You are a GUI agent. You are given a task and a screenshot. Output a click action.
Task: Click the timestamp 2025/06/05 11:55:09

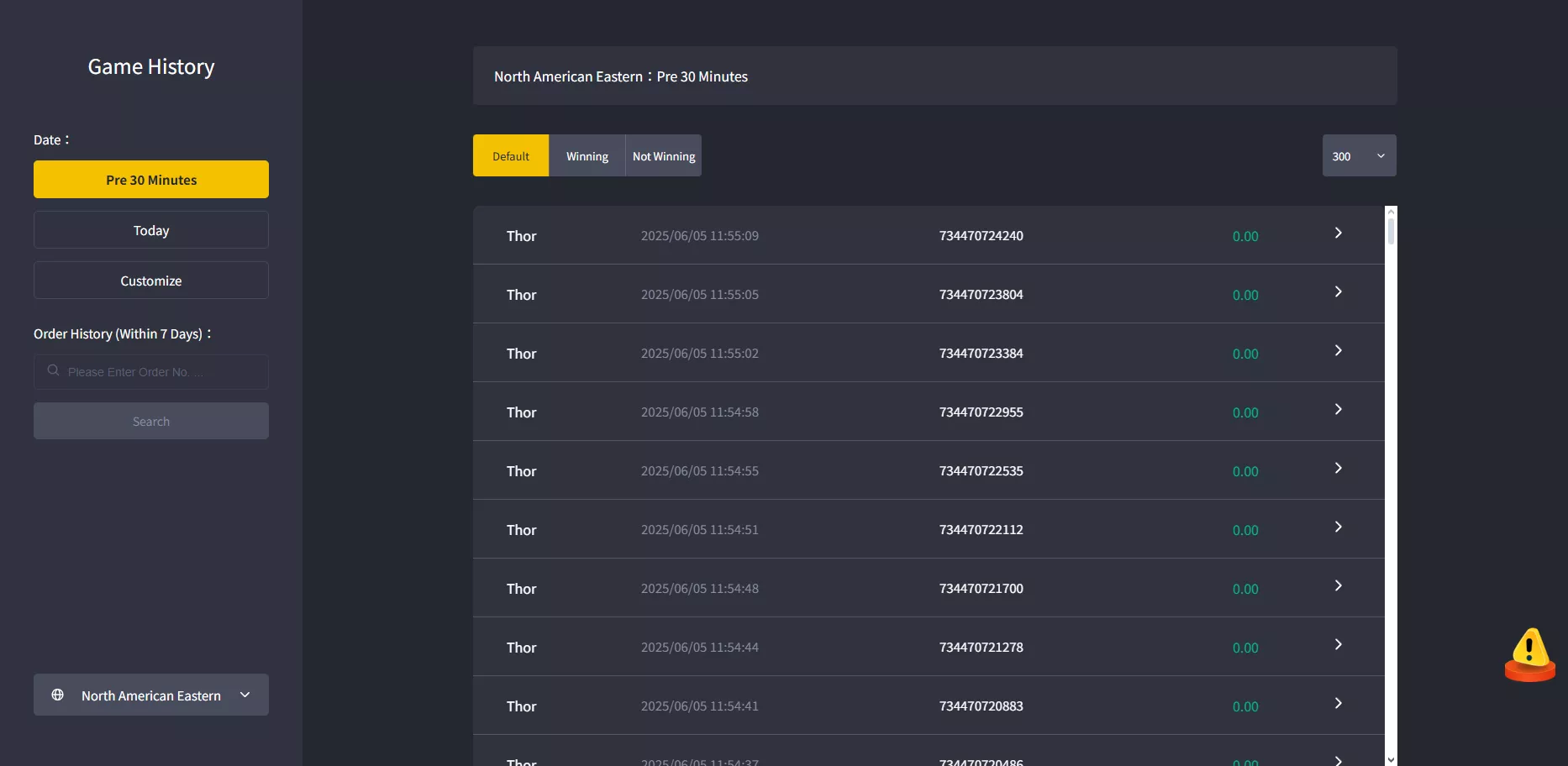(x=700, y=236)
